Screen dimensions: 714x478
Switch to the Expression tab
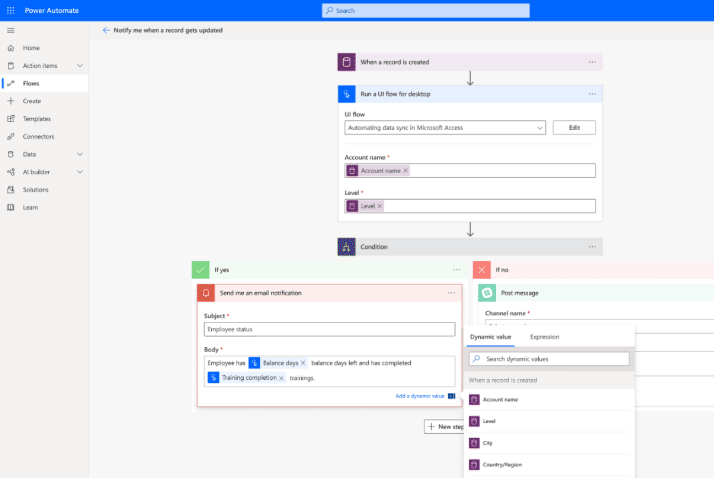click(545, 337)
